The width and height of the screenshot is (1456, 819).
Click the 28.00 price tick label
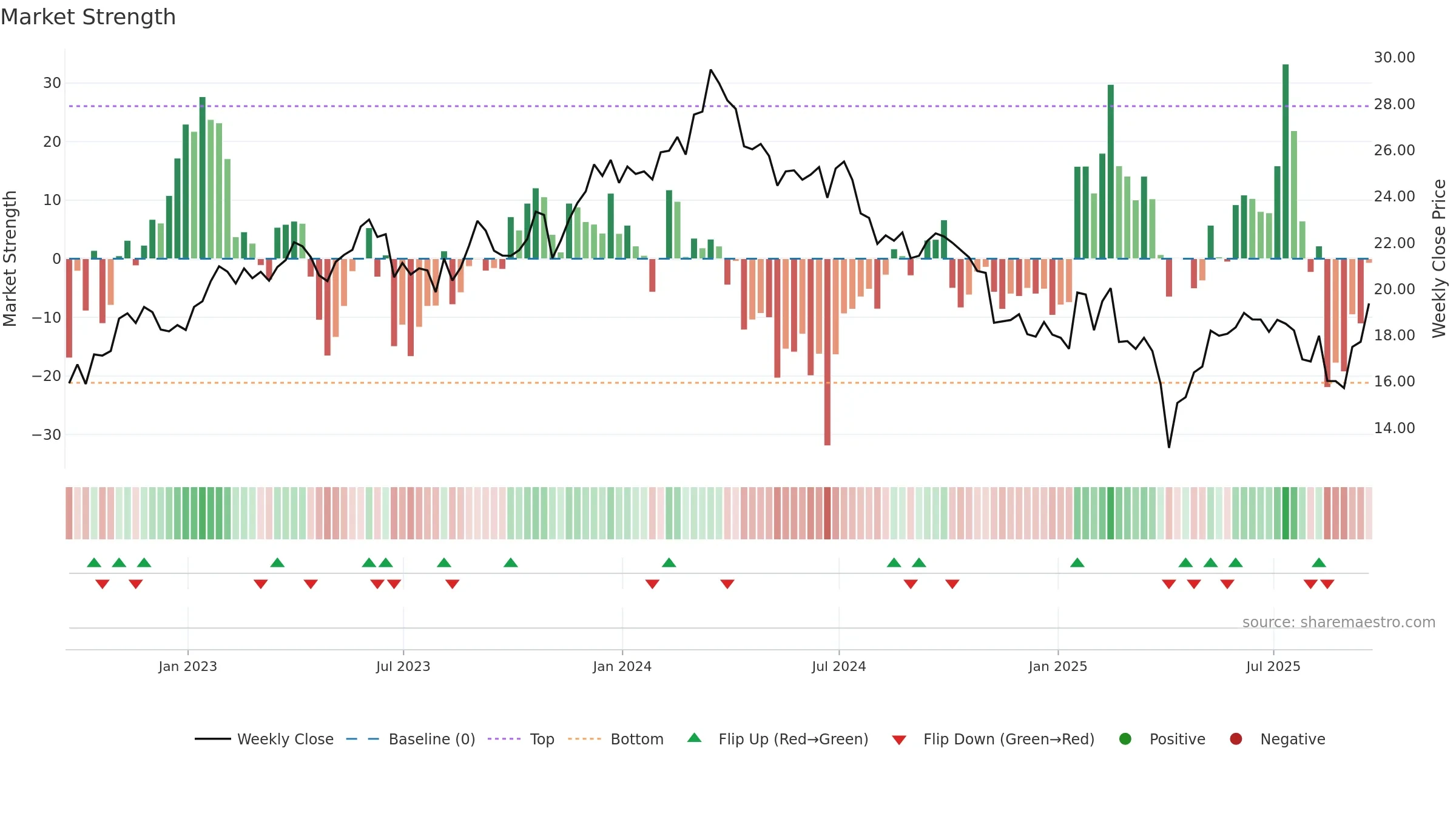pyautogui.click(x=1394, y=104)
